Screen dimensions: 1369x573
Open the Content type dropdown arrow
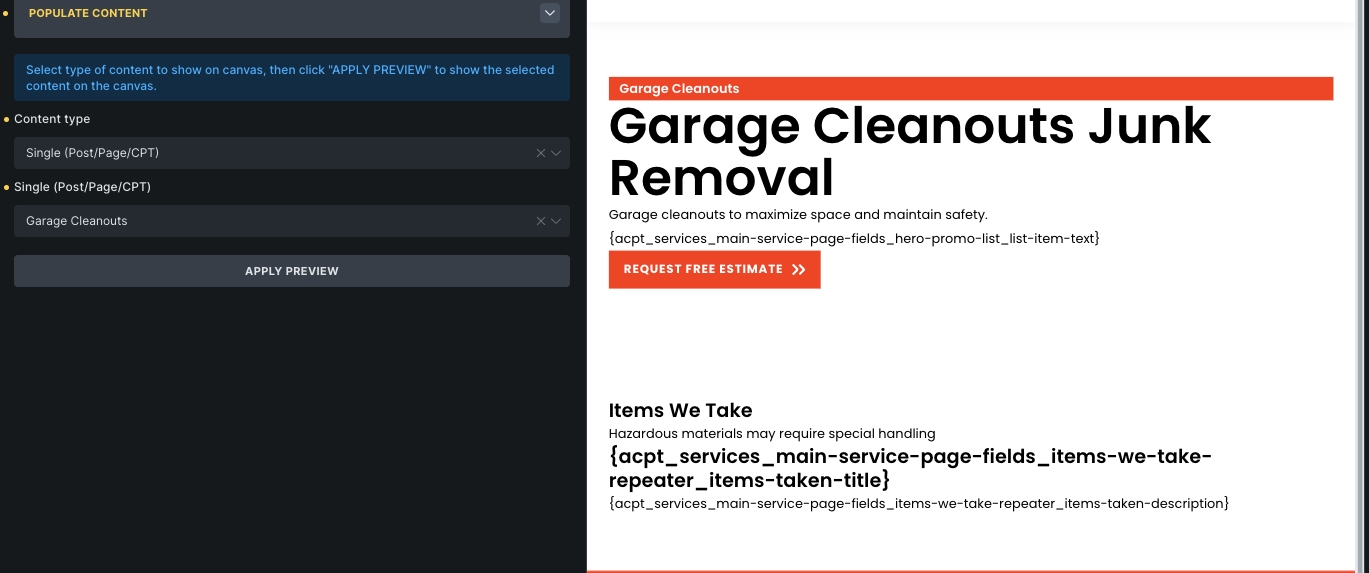coord(556,153)
